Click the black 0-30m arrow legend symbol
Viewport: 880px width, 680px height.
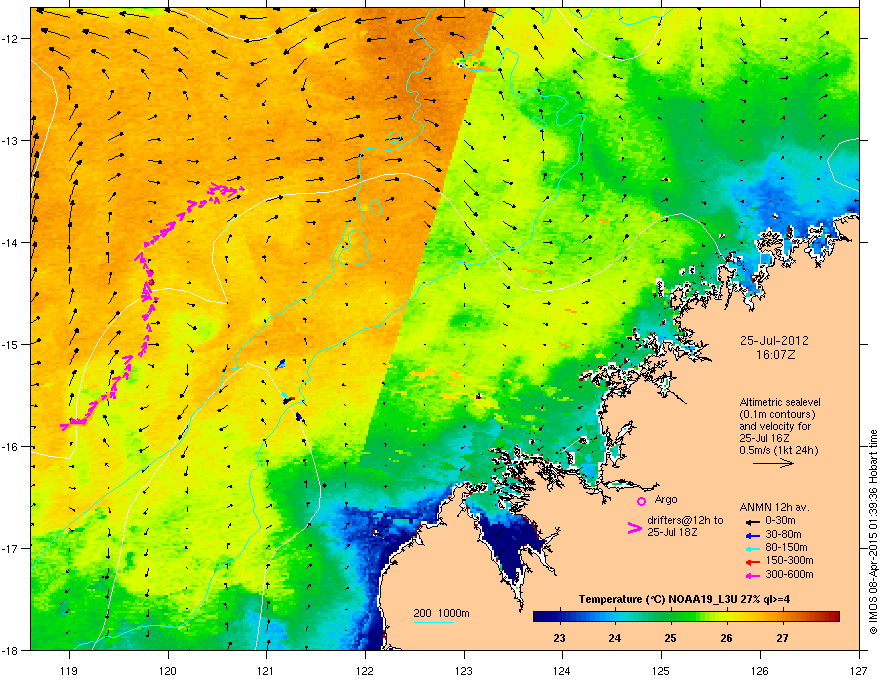tap(752, 521)
